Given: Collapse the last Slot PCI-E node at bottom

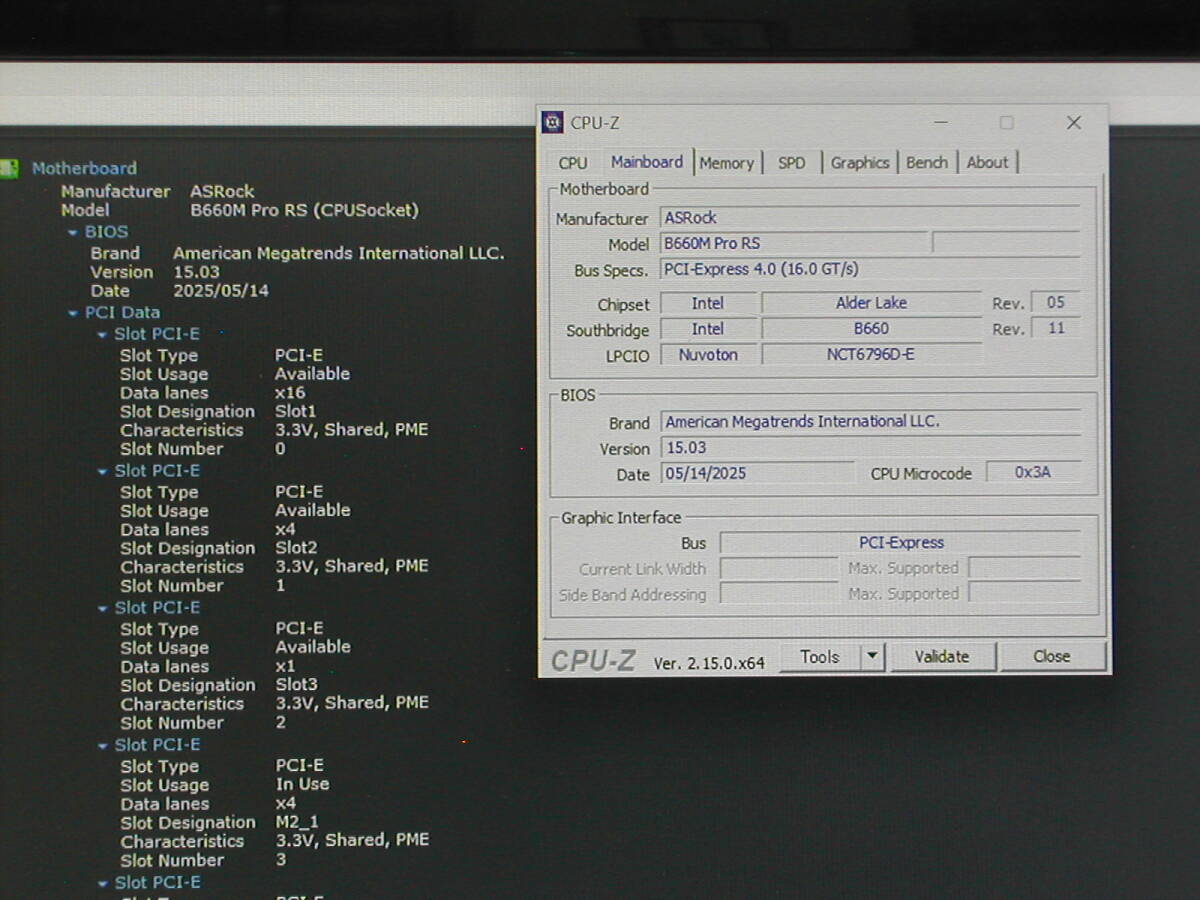Looking at the screenshot, I should pos(102,883).
